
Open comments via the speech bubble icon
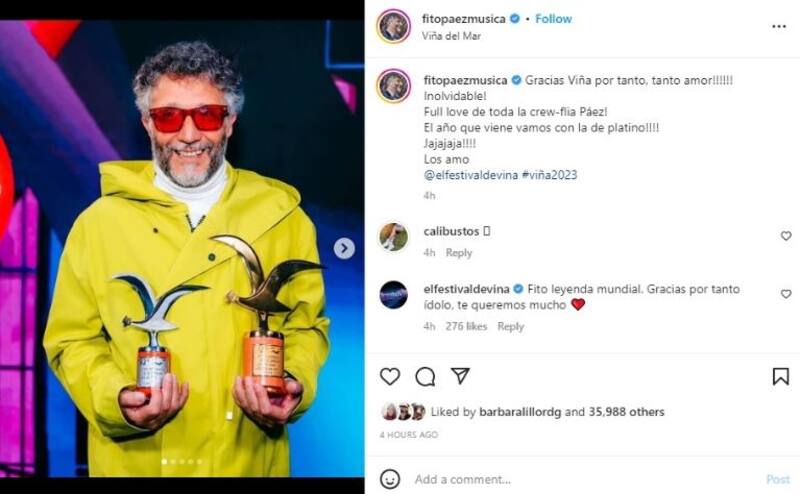point(425,376)
